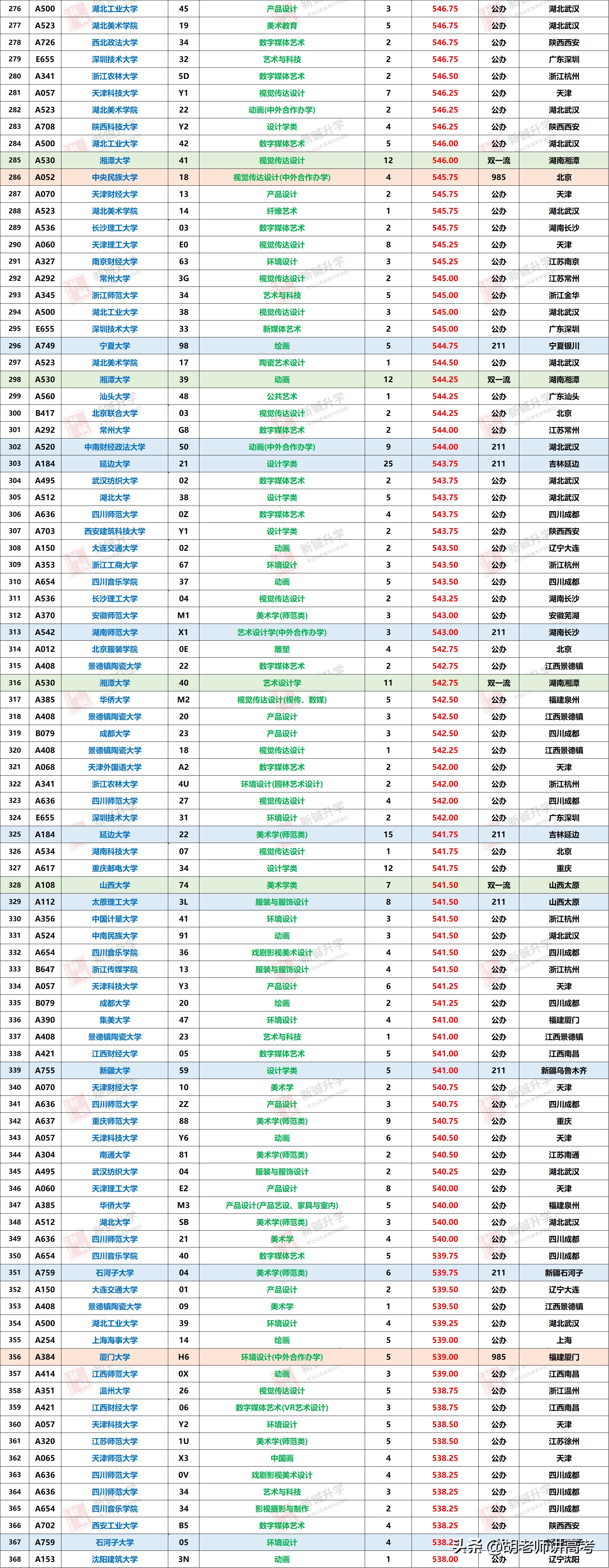Click school code A749
Viewport: 609px width, 1568px height.
click(45, 346)
